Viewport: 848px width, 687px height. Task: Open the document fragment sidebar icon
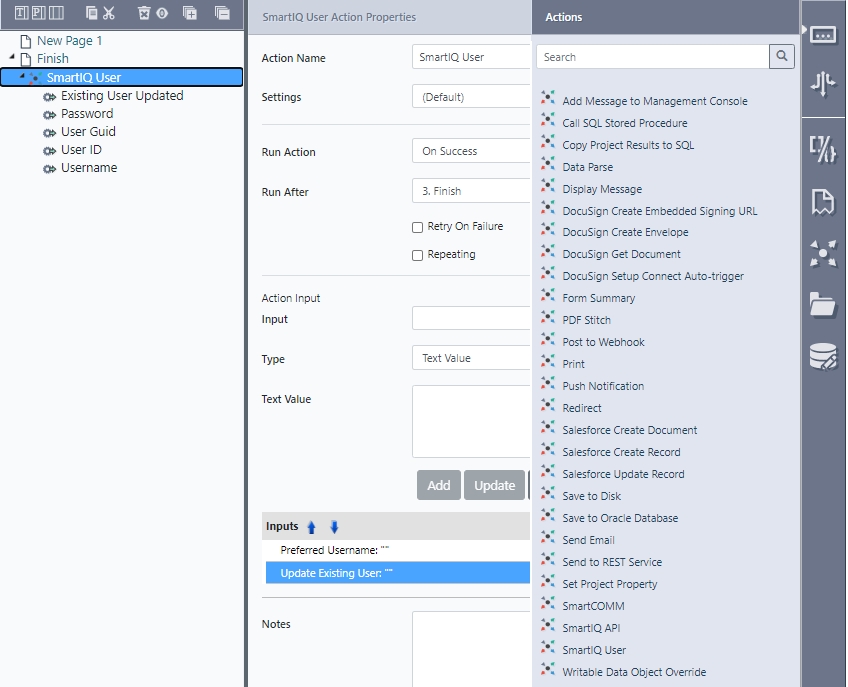coord(823,202)
